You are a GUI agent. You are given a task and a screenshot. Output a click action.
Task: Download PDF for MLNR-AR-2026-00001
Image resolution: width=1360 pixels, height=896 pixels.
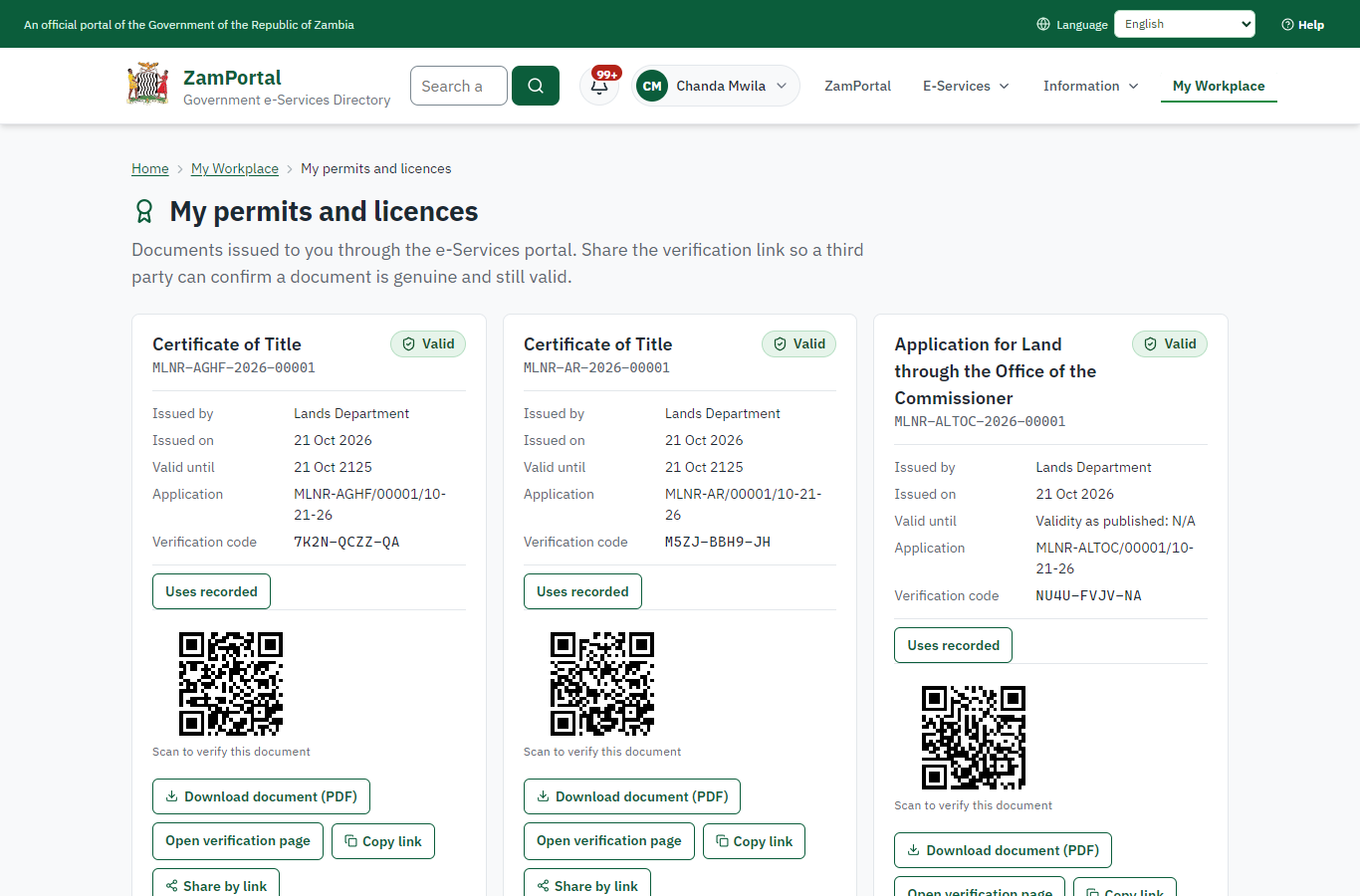click(632, 796)
